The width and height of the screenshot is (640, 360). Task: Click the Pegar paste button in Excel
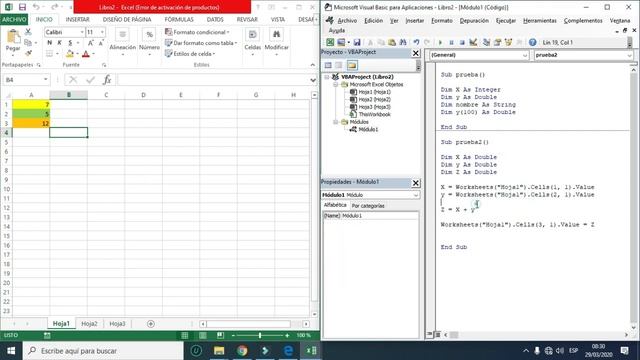click(x=13, y=41)
